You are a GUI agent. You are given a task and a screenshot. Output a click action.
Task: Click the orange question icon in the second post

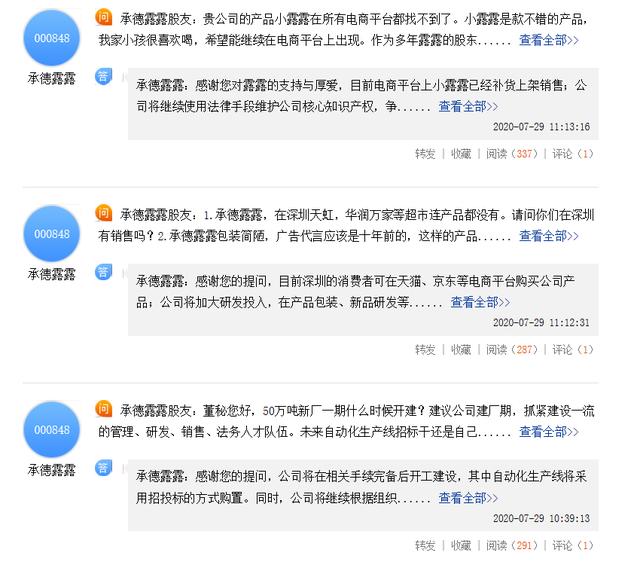(x=104, y=213)
